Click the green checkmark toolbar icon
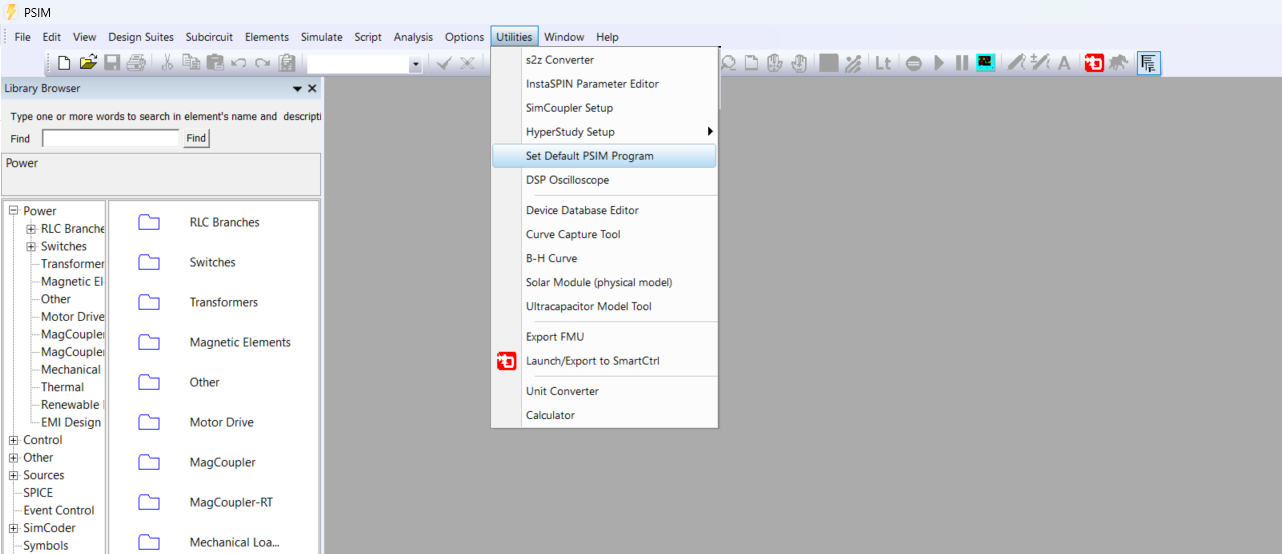This screenshot has height=554, width=1282. (445, 63)
